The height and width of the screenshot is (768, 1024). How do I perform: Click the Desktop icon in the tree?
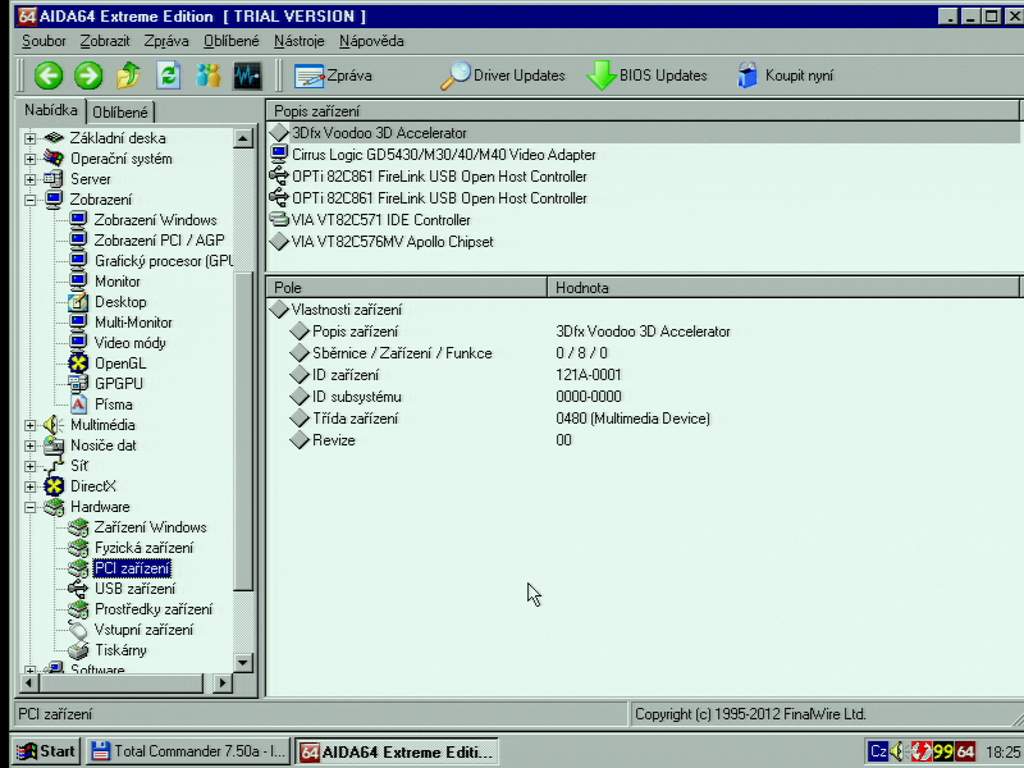(x=78, y=302)
